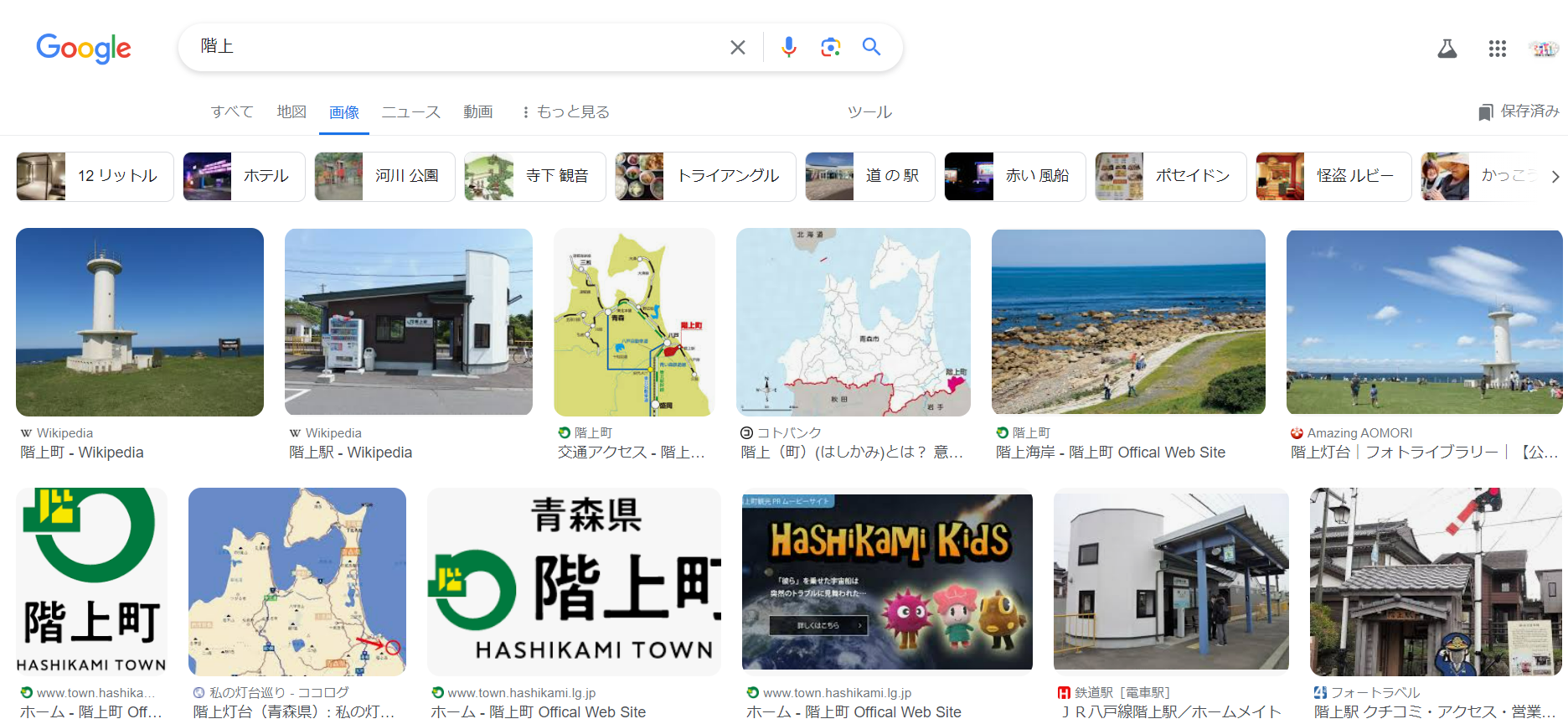The width and height of the screenshot is (1568, 719).
Task: Open link 交通アクセス - 階上…
Action: pyautogui.click(x=632, y=453)
